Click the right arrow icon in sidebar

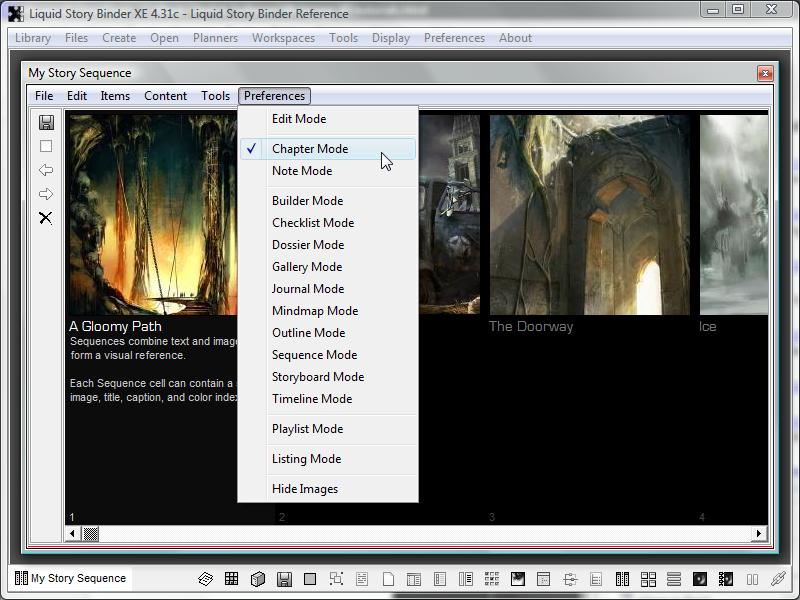[x=46, y=194]
